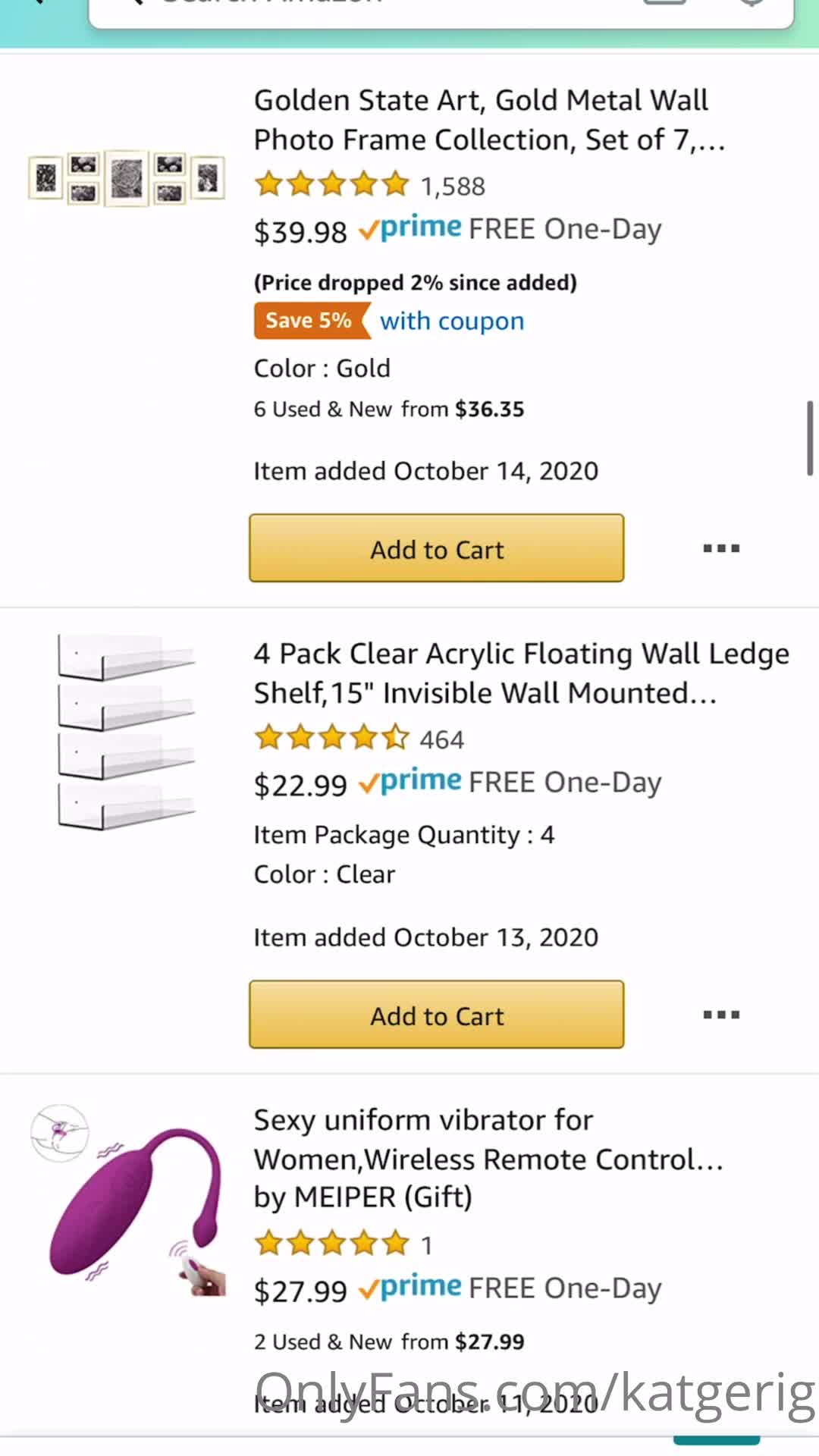Viewport: 819px width, 1456px height.
Task: Tap the gold photo frames thumbnail image
Action: pyautogui.click(x=127, y=178)
